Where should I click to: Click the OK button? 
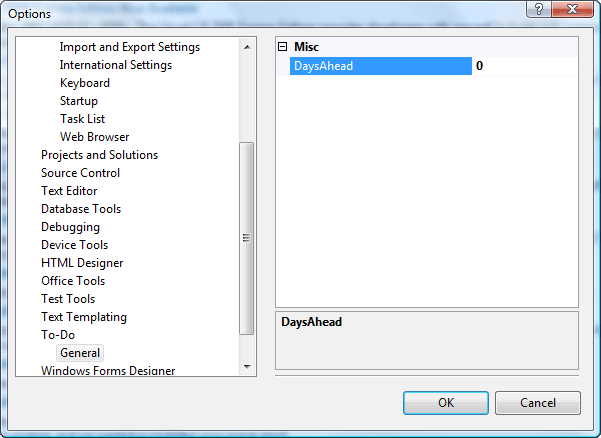446,403
